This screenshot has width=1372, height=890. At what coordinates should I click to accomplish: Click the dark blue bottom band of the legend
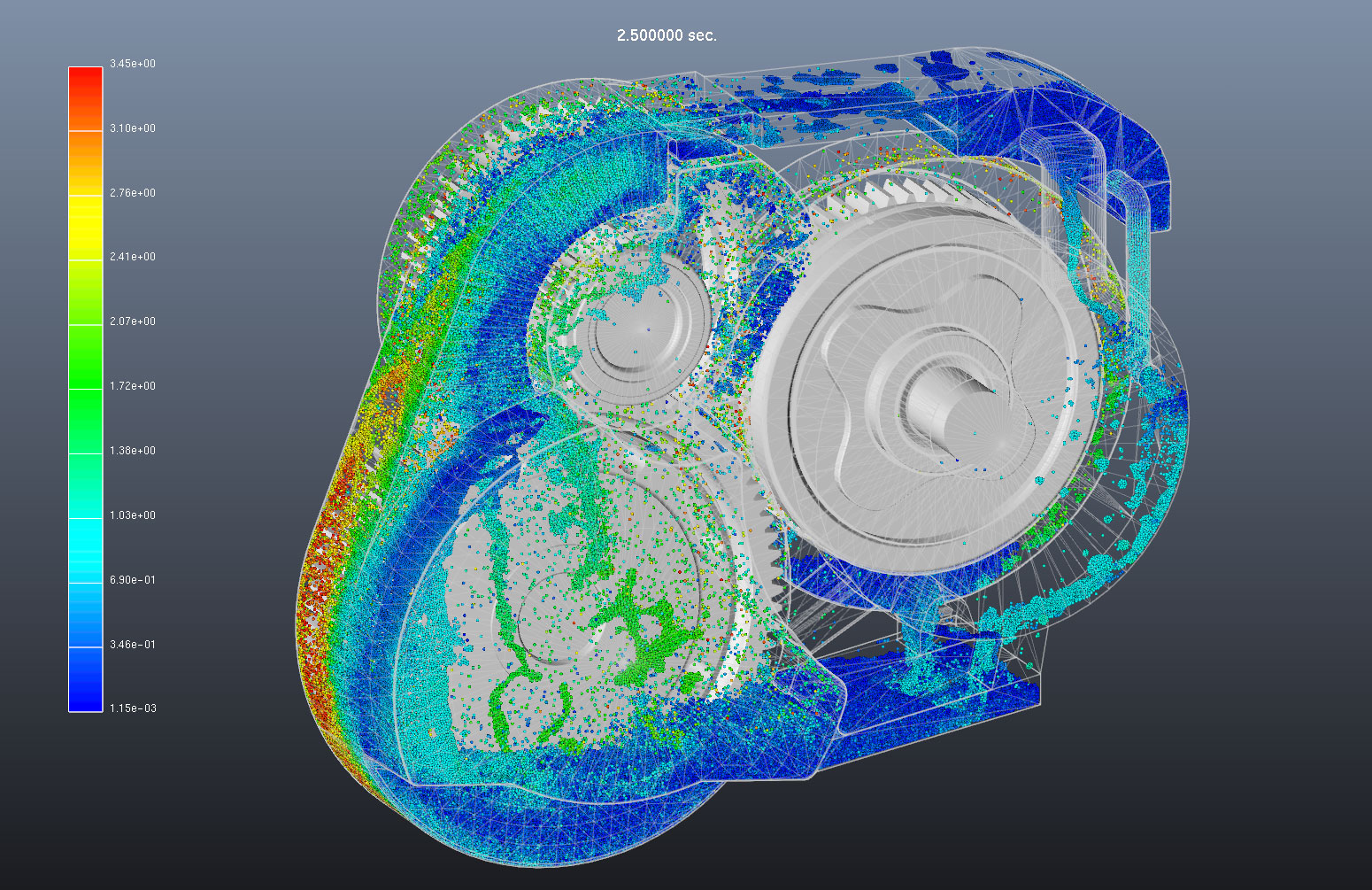[86, 679]
